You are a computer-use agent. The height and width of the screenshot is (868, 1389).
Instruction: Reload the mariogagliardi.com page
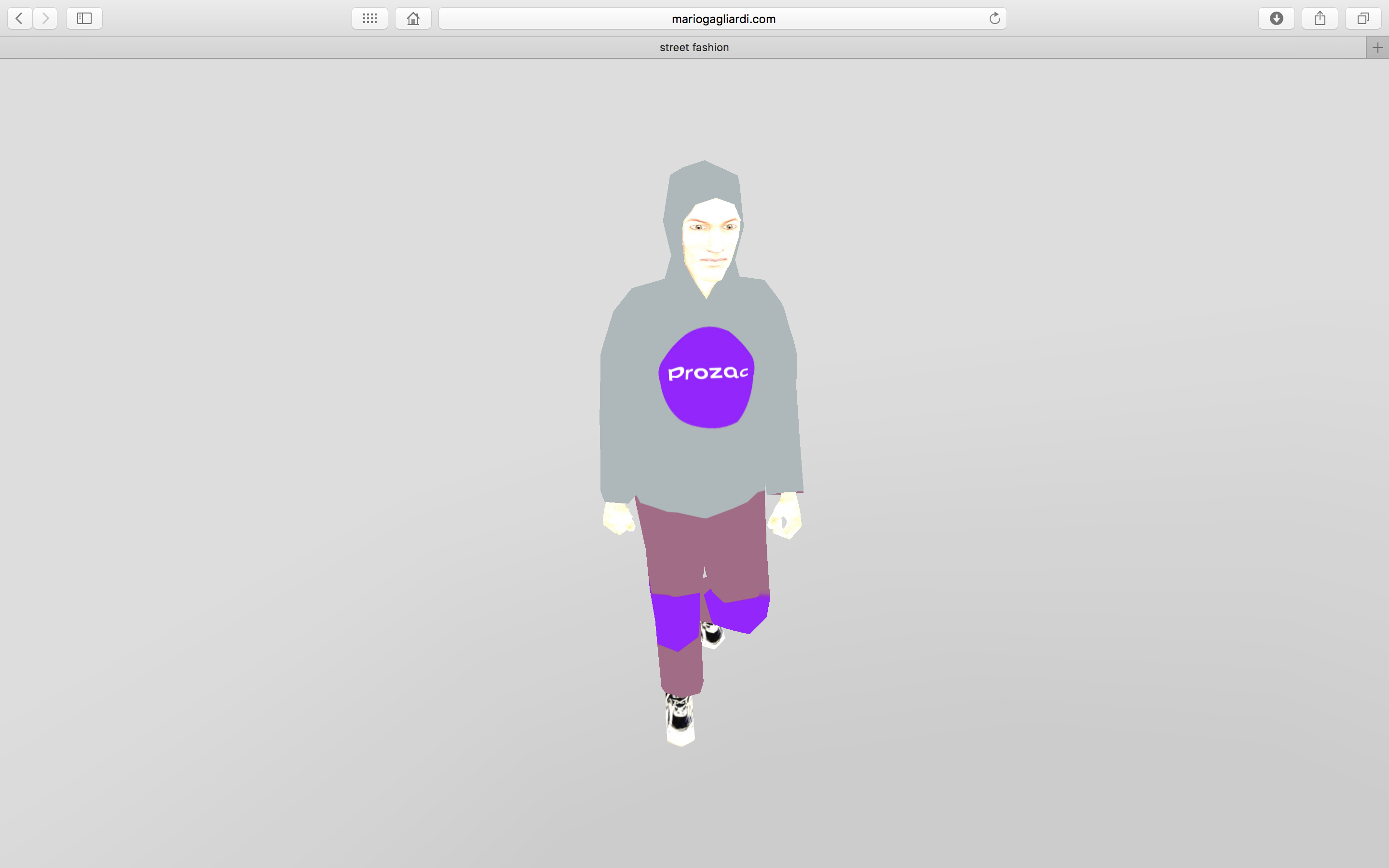[994, 18]
